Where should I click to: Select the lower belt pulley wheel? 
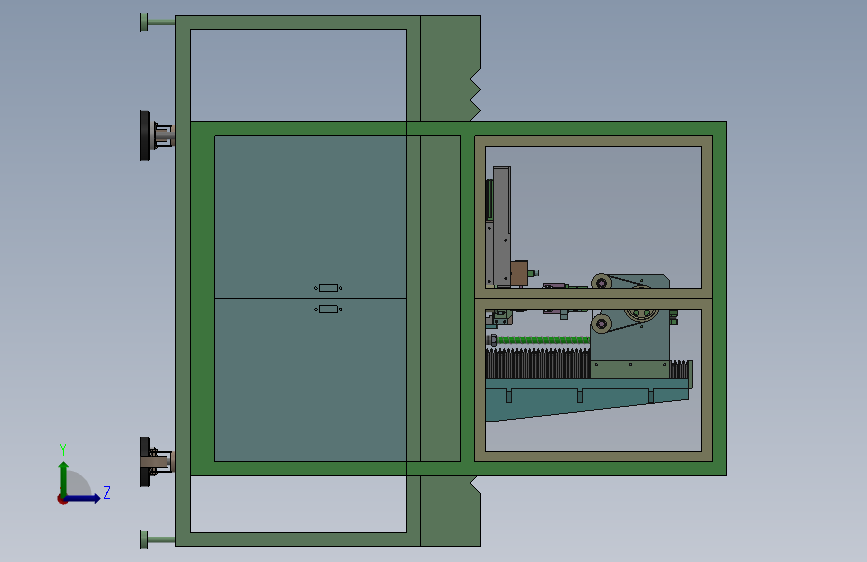pos(601,324)
